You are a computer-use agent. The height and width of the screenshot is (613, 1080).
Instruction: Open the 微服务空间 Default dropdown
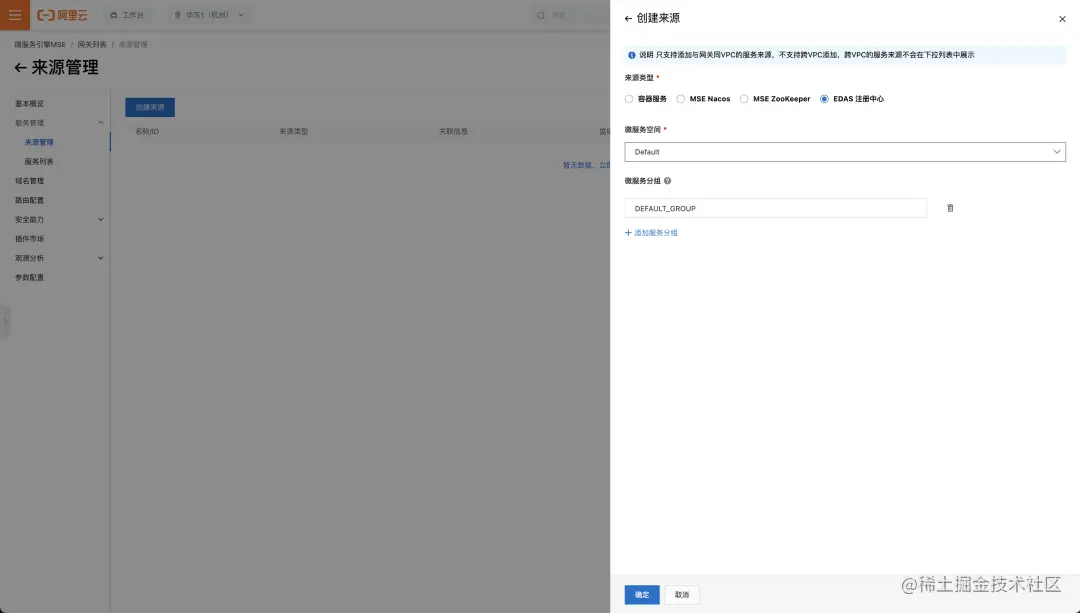(845, 152)
